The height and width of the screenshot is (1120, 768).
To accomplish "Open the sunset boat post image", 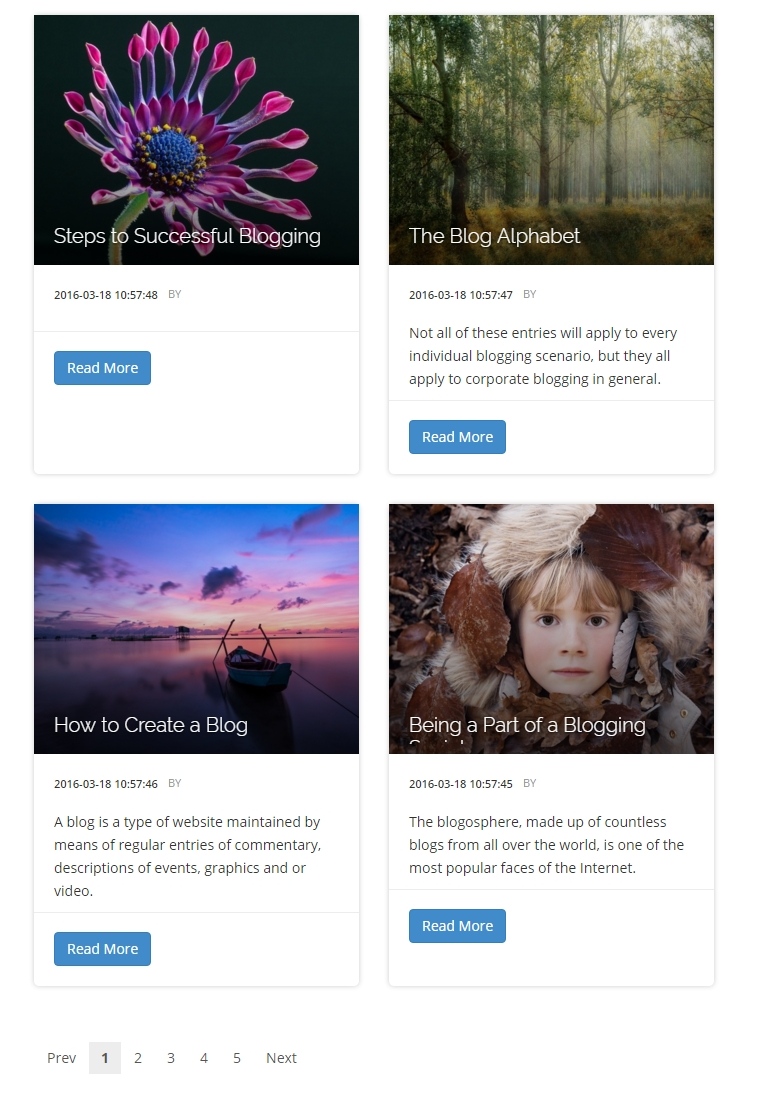I will tap(196, 629).
